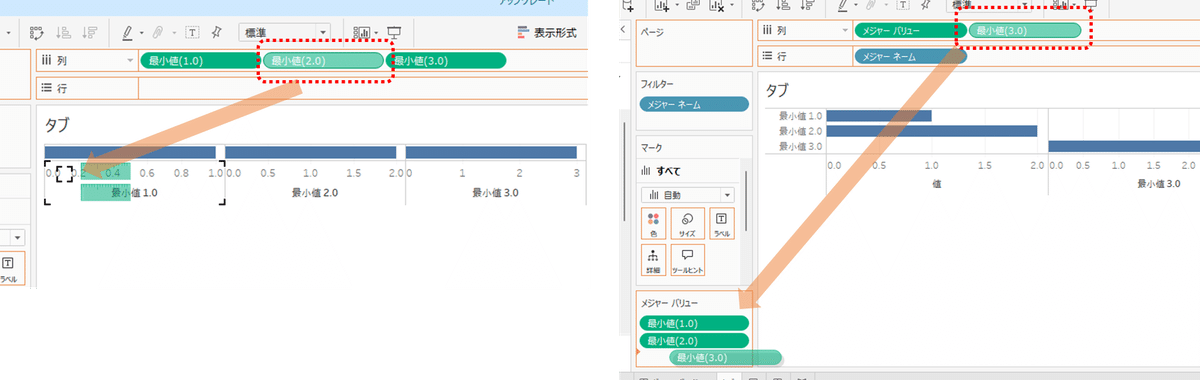Open the 列 shelf dropdown arrow in right window
Screen dimensions: 1200x380
coord(846,31)
